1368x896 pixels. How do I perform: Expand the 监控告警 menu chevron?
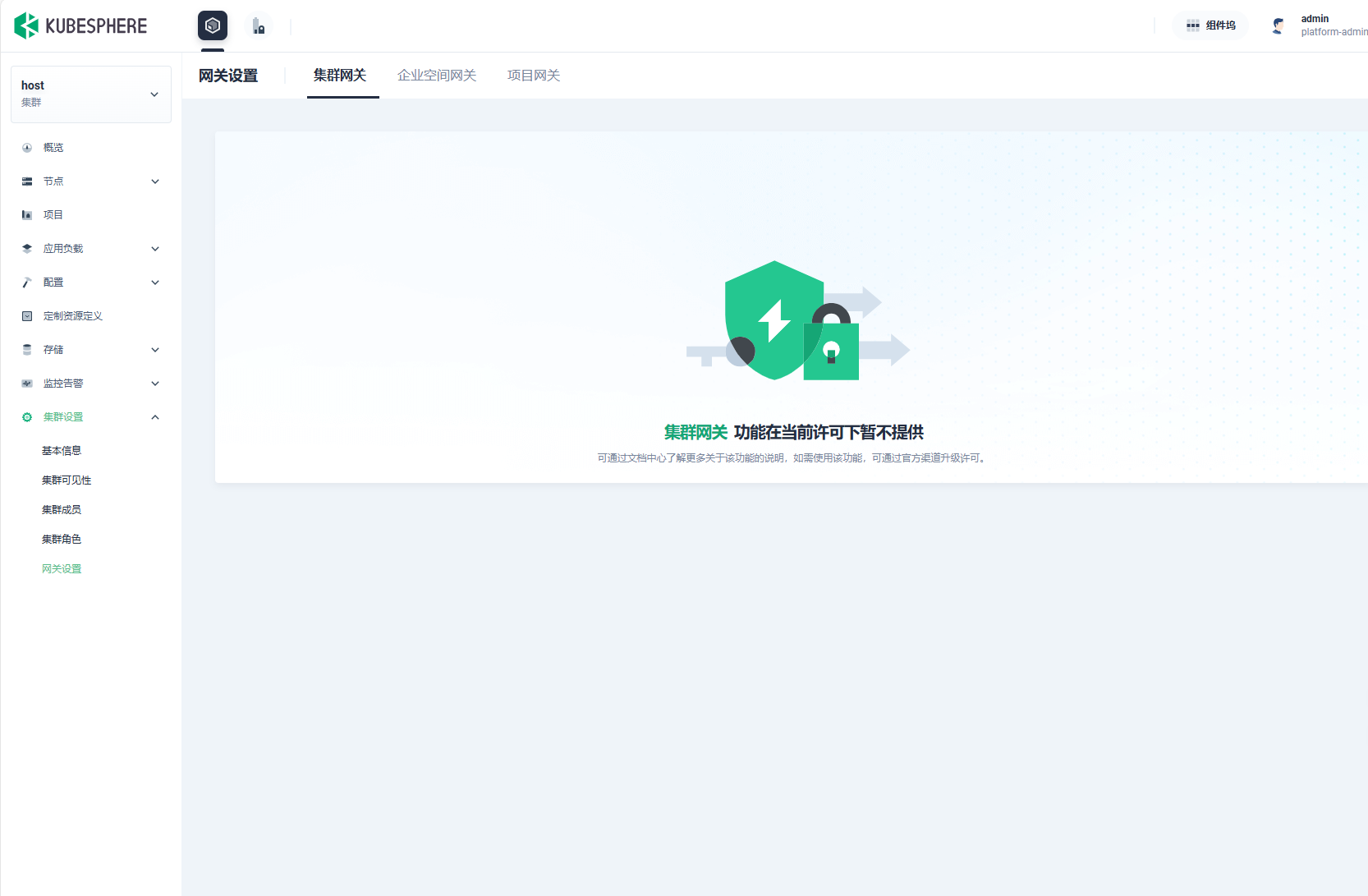[155, 384]
